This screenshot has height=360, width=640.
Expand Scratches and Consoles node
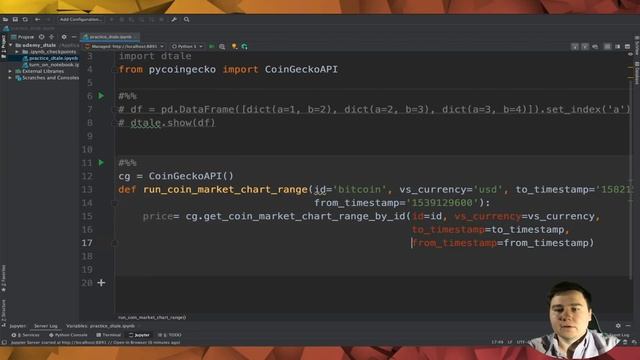(x=11, y=78)
